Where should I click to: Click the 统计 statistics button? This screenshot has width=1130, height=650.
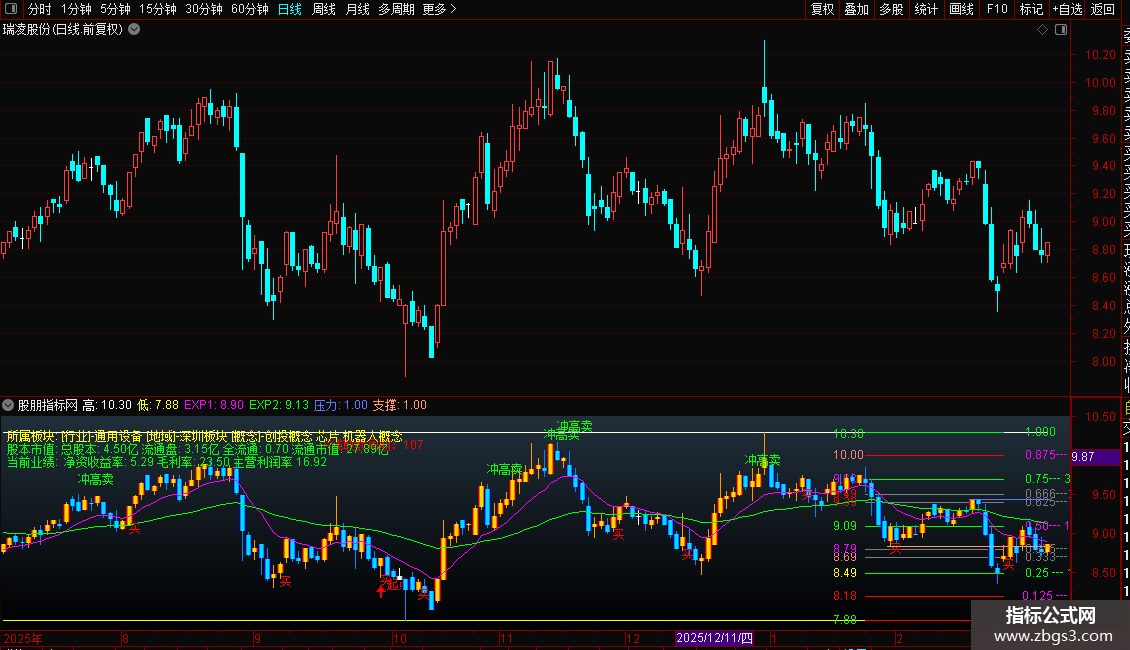pos(926,9)
